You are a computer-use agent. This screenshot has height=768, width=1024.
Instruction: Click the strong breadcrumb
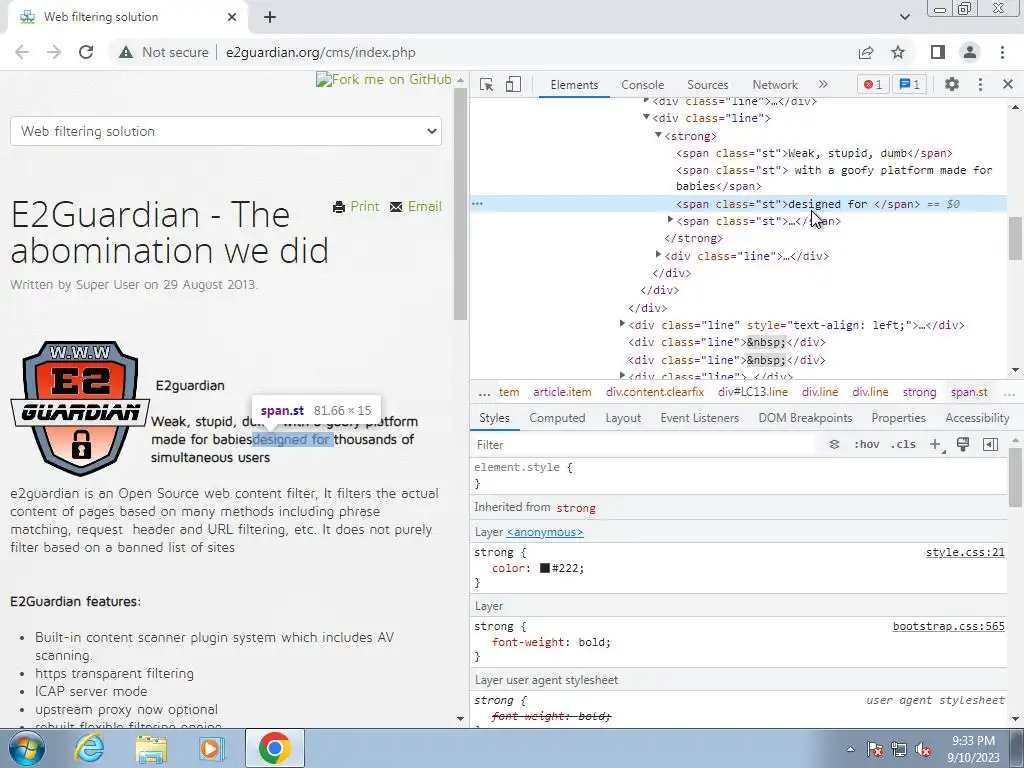tap(919, 392)
